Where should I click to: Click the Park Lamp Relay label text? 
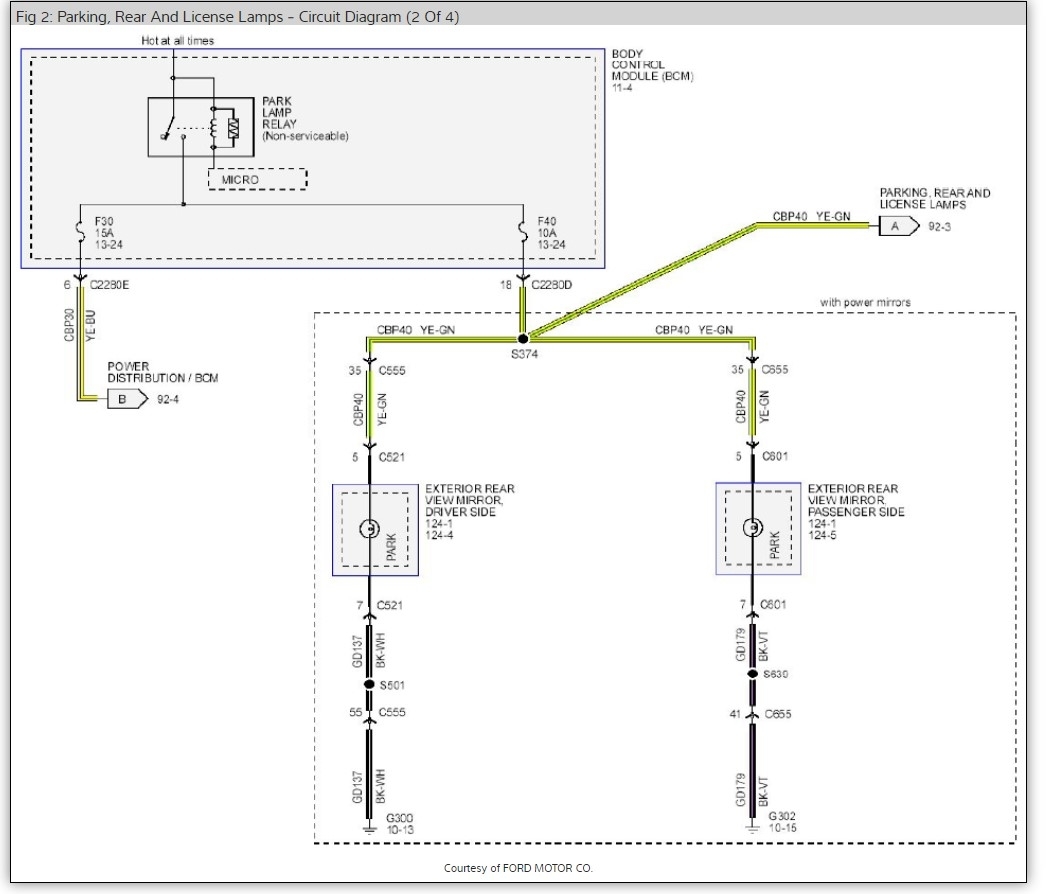coord(305,119)
